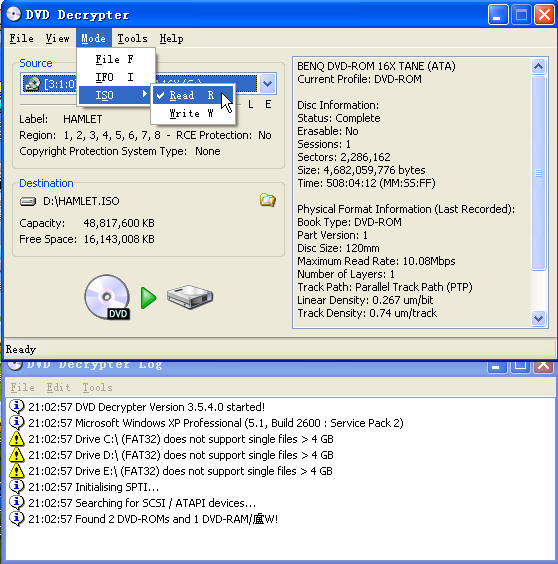Open the Help menu
The height and width of the screenshot is (564, 558).
(172, 38)
